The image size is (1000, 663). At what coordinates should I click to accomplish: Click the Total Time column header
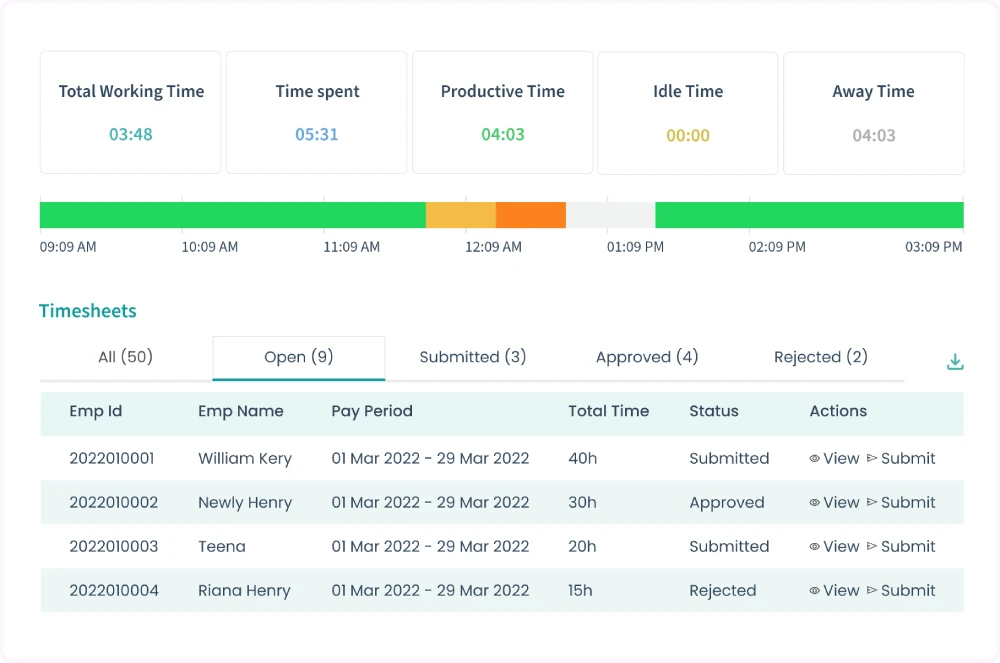tap(608, 411)
